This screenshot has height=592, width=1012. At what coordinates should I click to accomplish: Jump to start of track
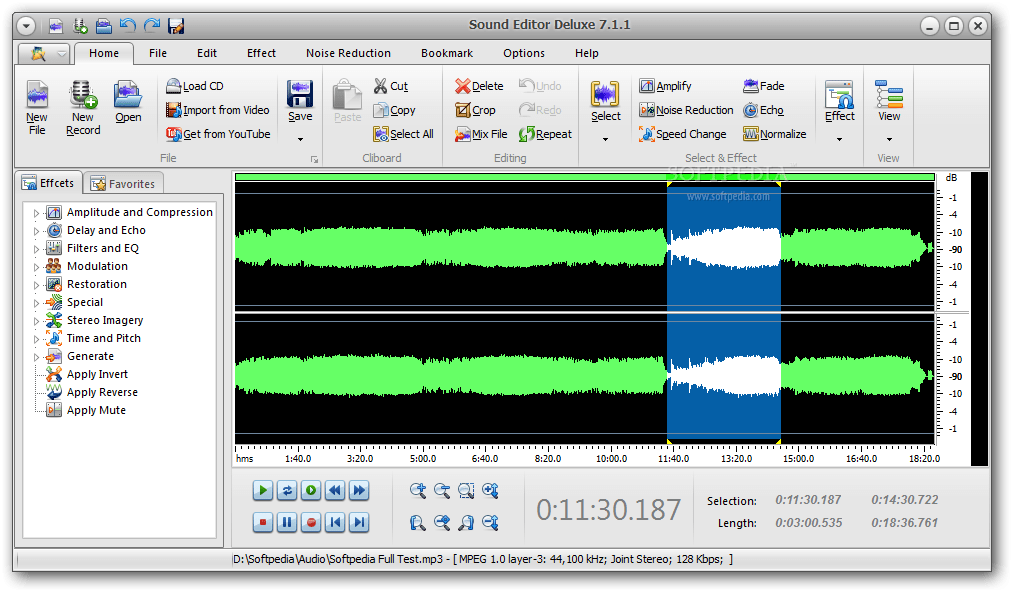pos(335,522)
